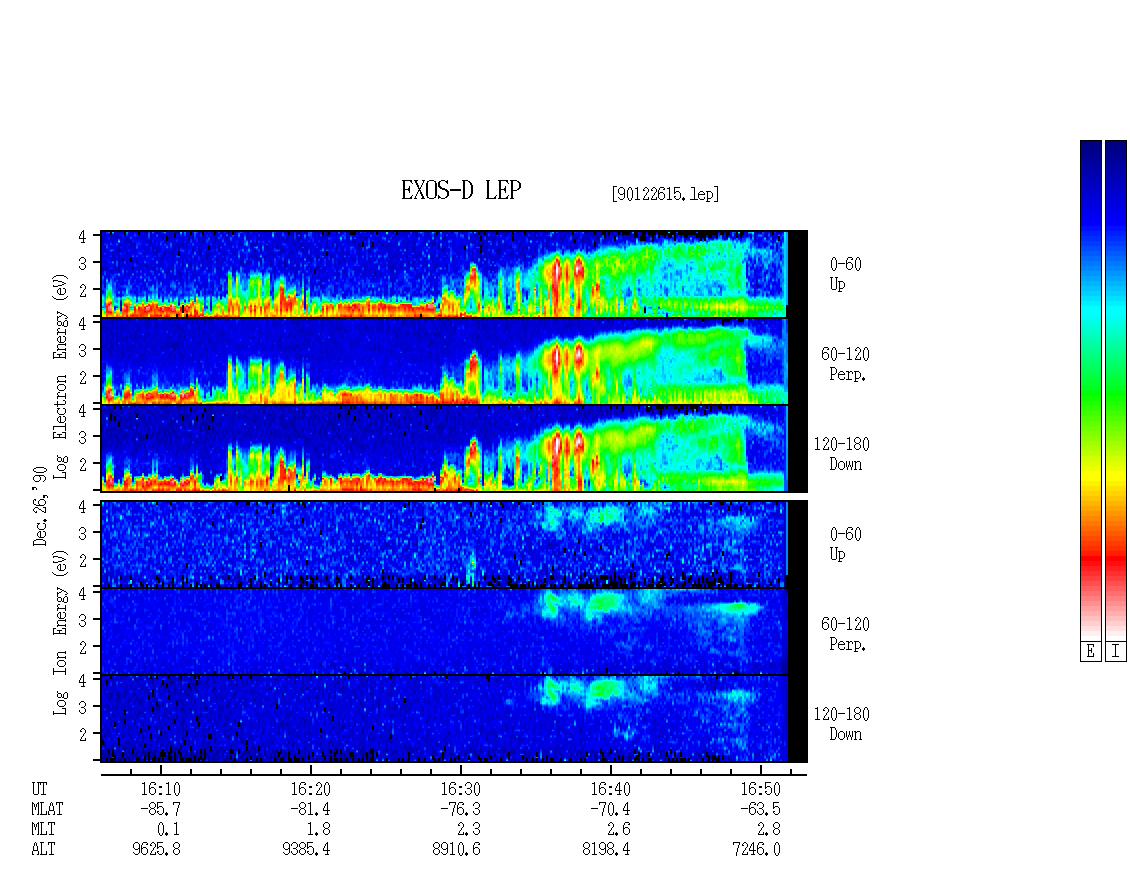Screen dimensions: 1130x875
Task: Click the Dec. 26, '90 date label
Action: pos(40,506)
